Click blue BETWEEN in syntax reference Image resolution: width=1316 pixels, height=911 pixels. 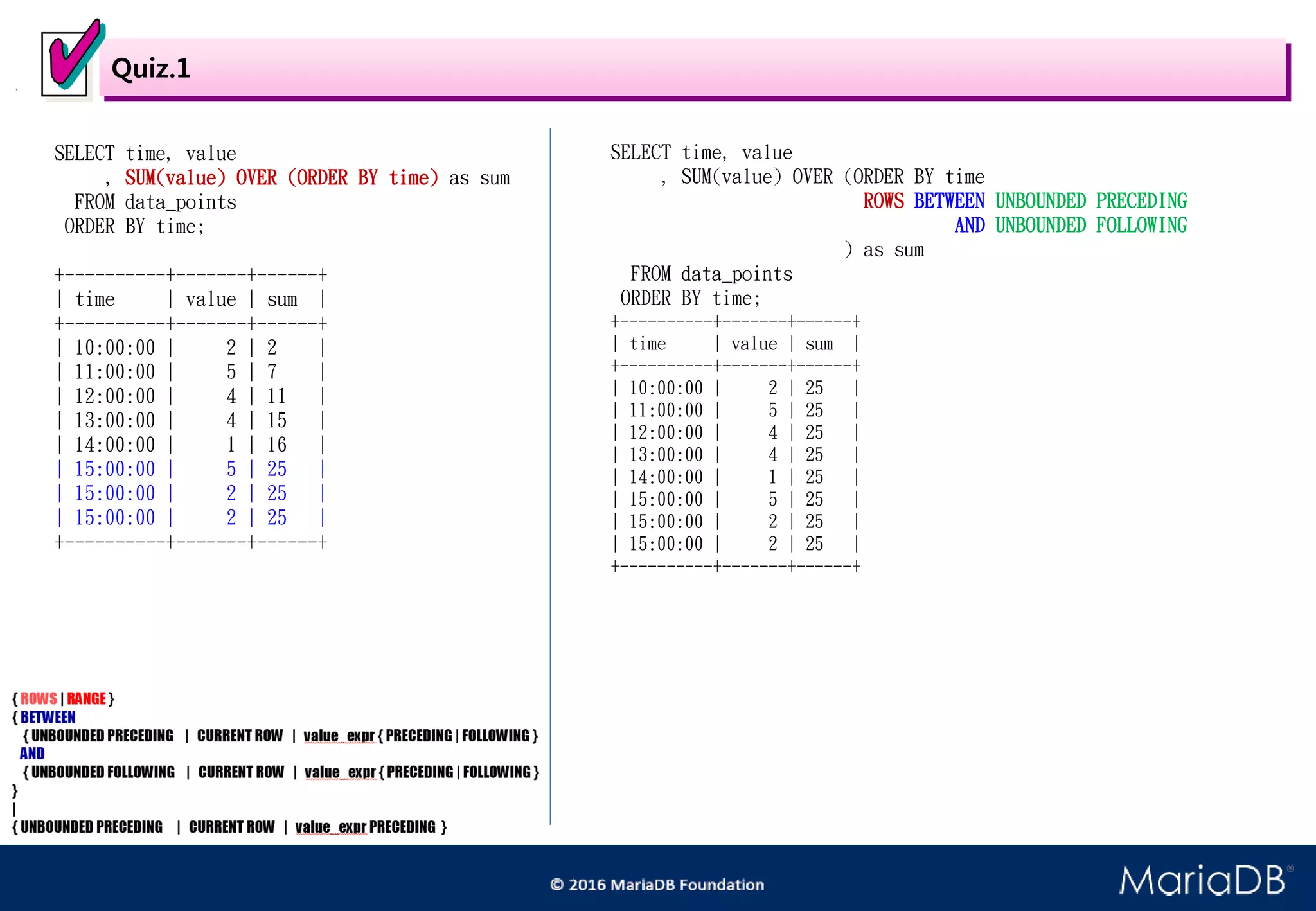coord(48,717)
